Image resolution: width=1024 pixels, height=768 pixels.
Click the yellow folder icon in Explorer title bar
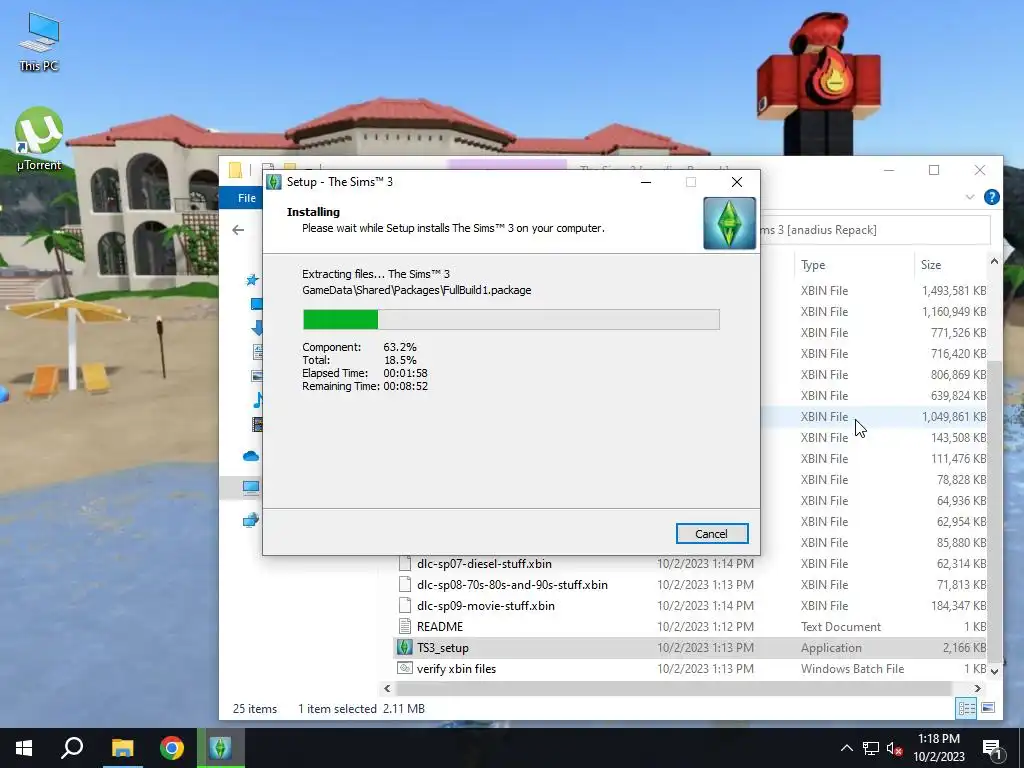235,170
